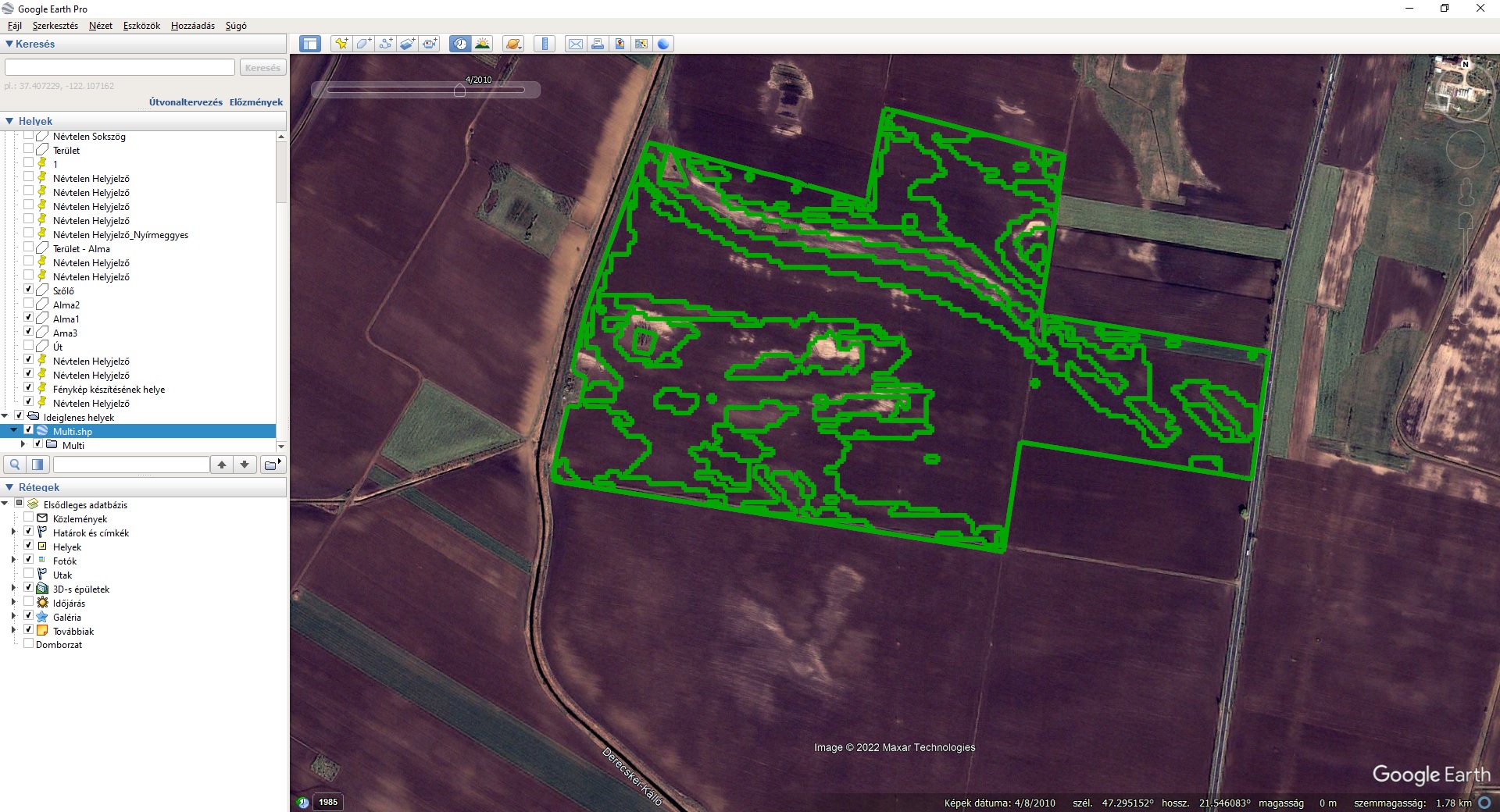Enable the Alma2 polygon checkbox
The image size is (1500, 812).
(29, 304)
